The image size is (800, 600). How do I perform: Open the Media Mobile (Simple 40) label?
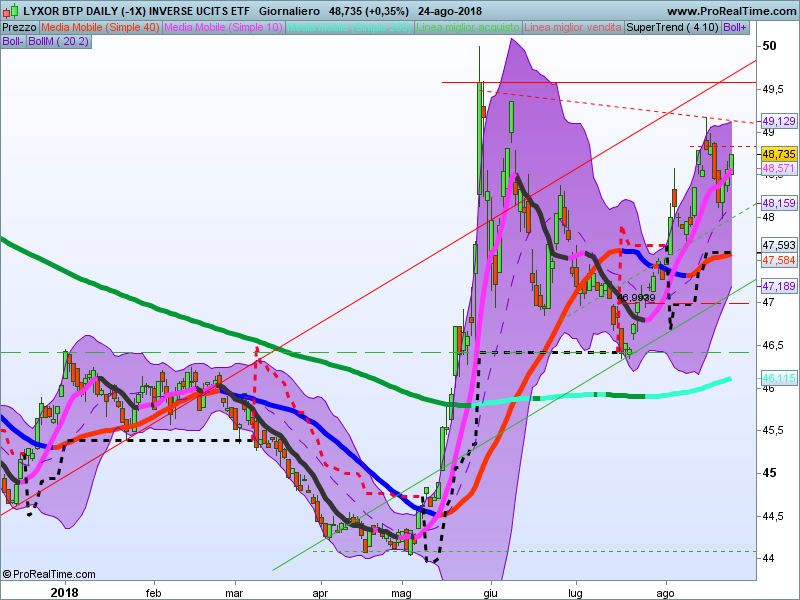point(101,28)
